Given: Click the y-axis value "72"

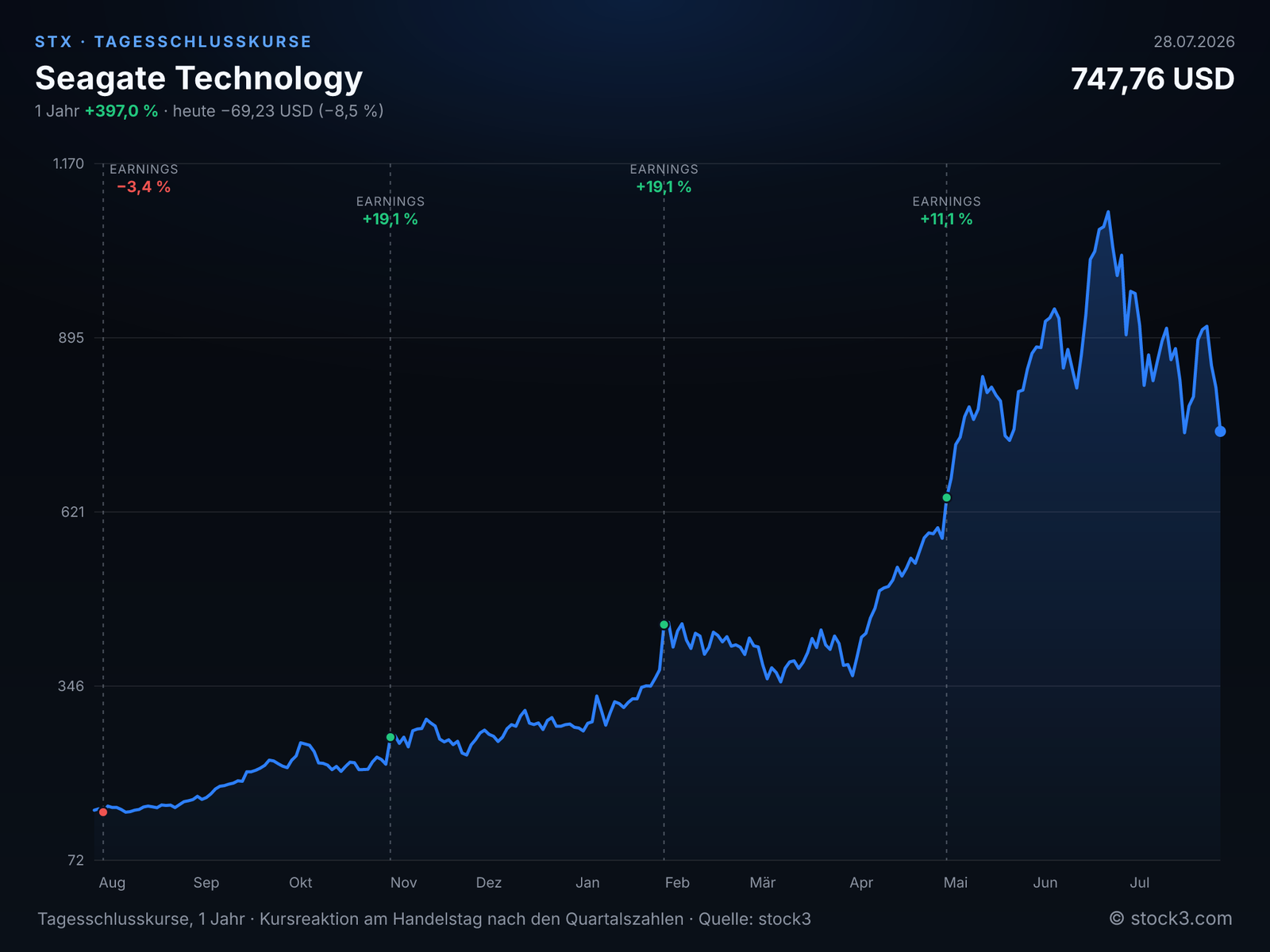Looking at the screenshot, I should [76, 860].
